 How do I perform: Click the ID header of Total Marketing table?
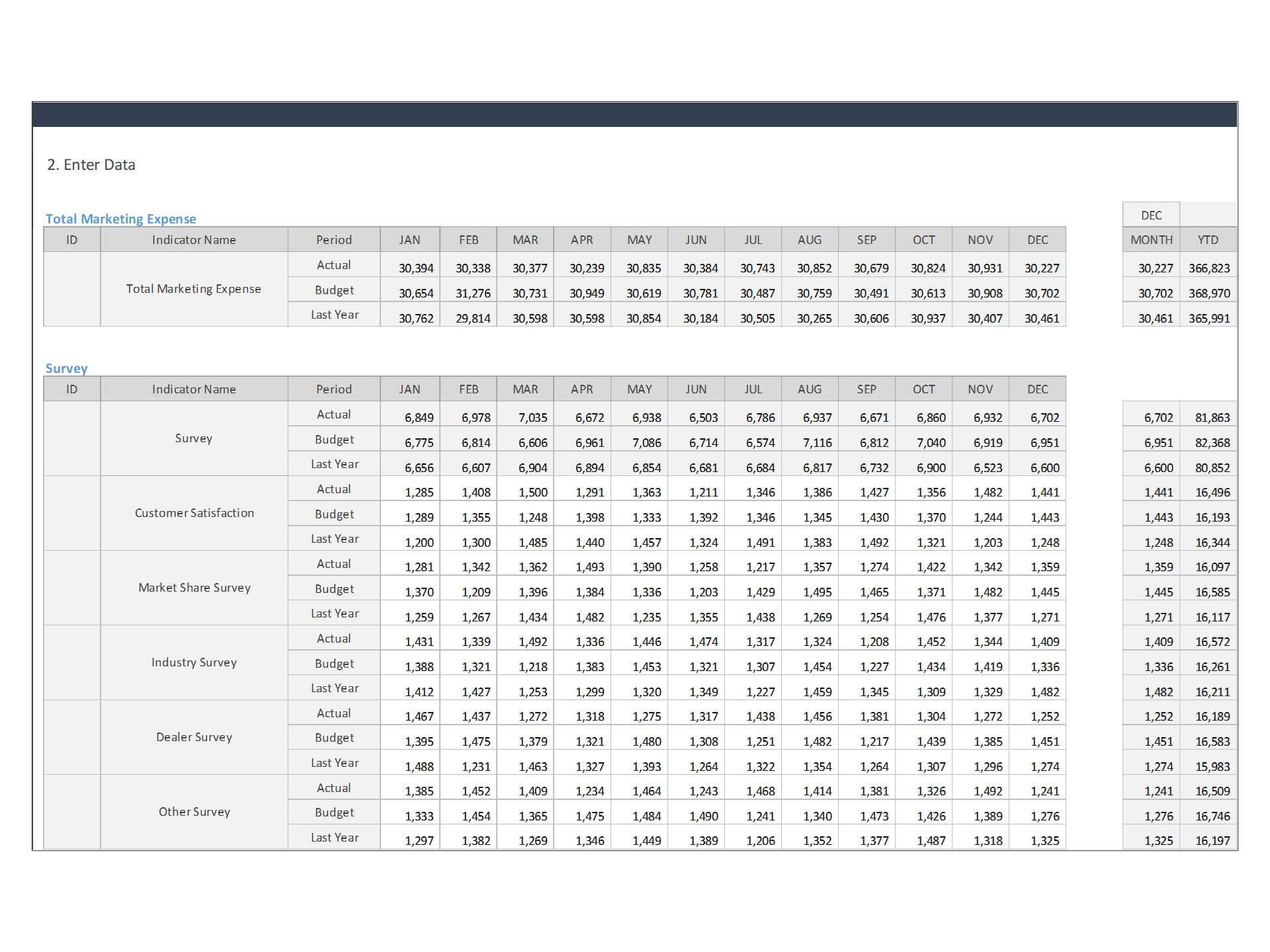point(71,240)
